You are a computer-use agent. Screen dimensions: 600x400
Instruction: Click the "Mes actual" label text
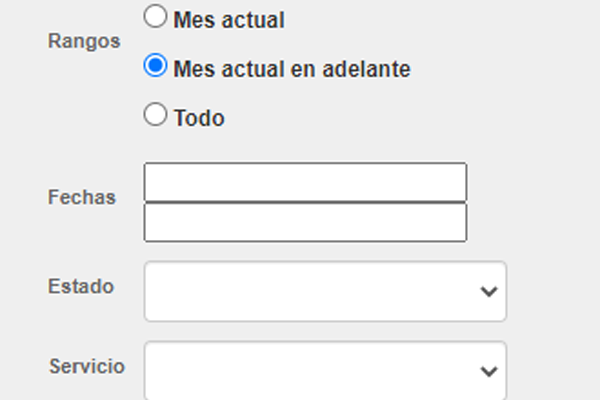tap(228, 19)
